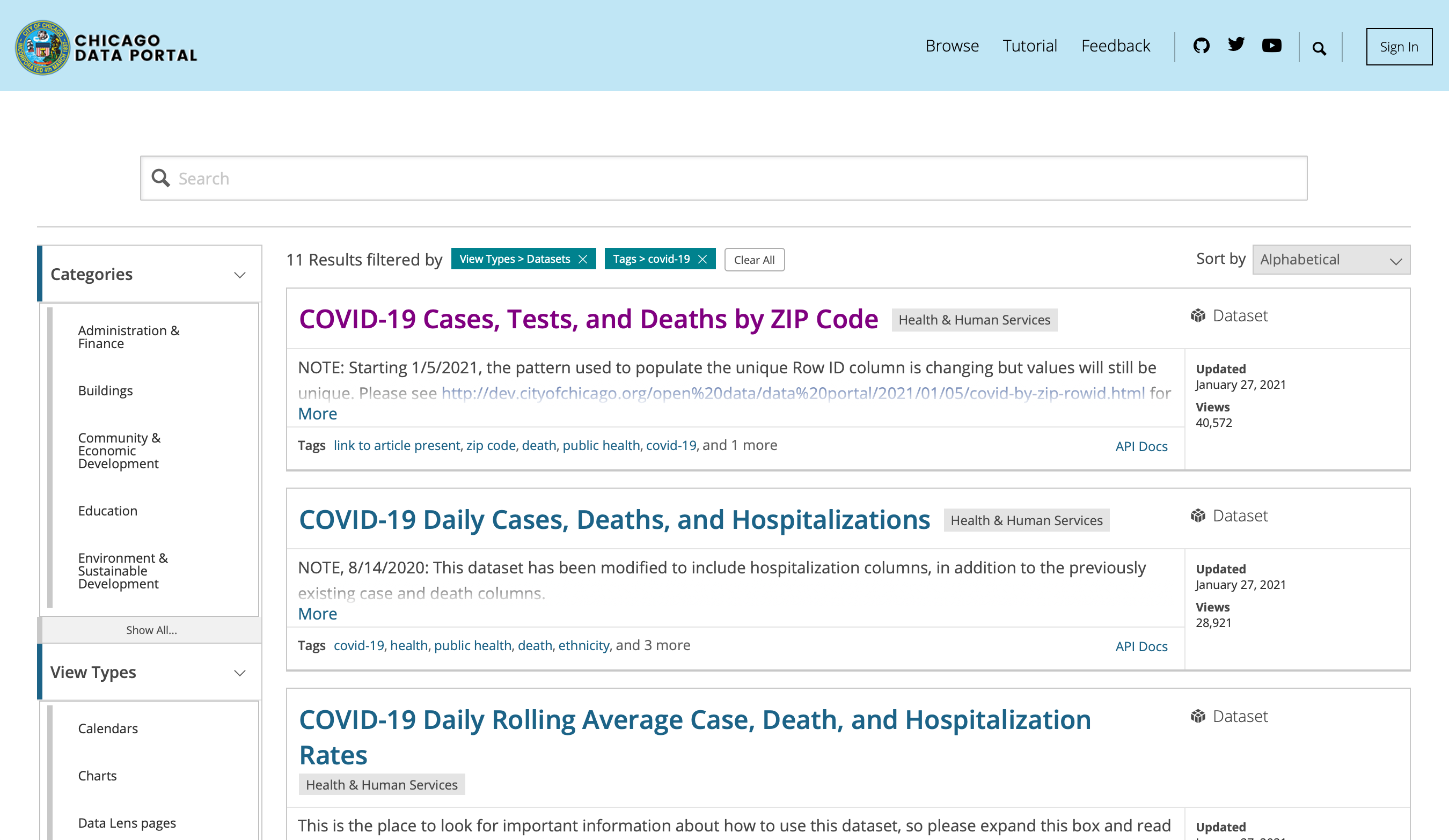
Task: Click the 'health' tag on Daily Cases result
Action: coord(409,645)
